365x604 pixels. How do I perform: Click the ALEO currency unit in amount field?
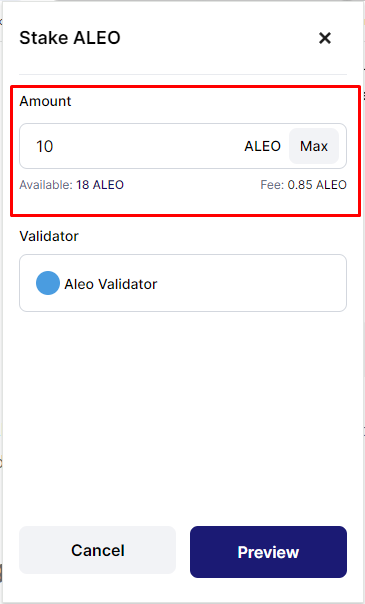(263, 146)
